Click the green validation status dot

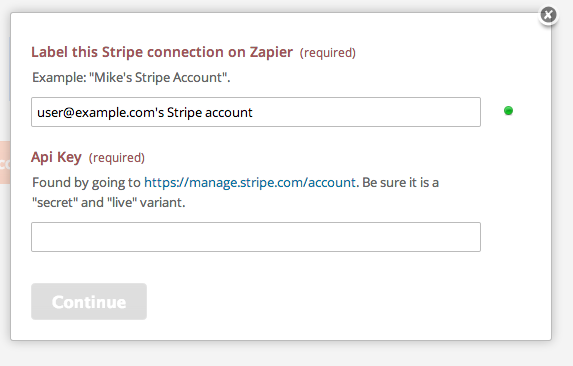508,111
